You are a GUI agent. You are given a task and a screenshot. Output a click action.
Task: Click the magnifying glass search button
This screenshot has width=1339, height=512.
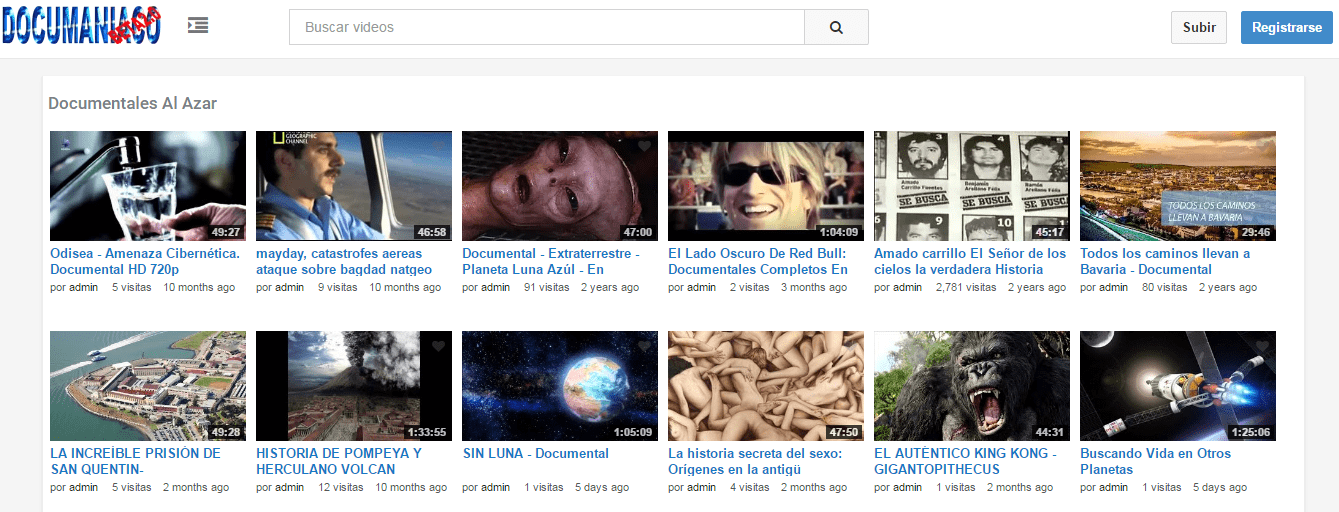point(836,27)
